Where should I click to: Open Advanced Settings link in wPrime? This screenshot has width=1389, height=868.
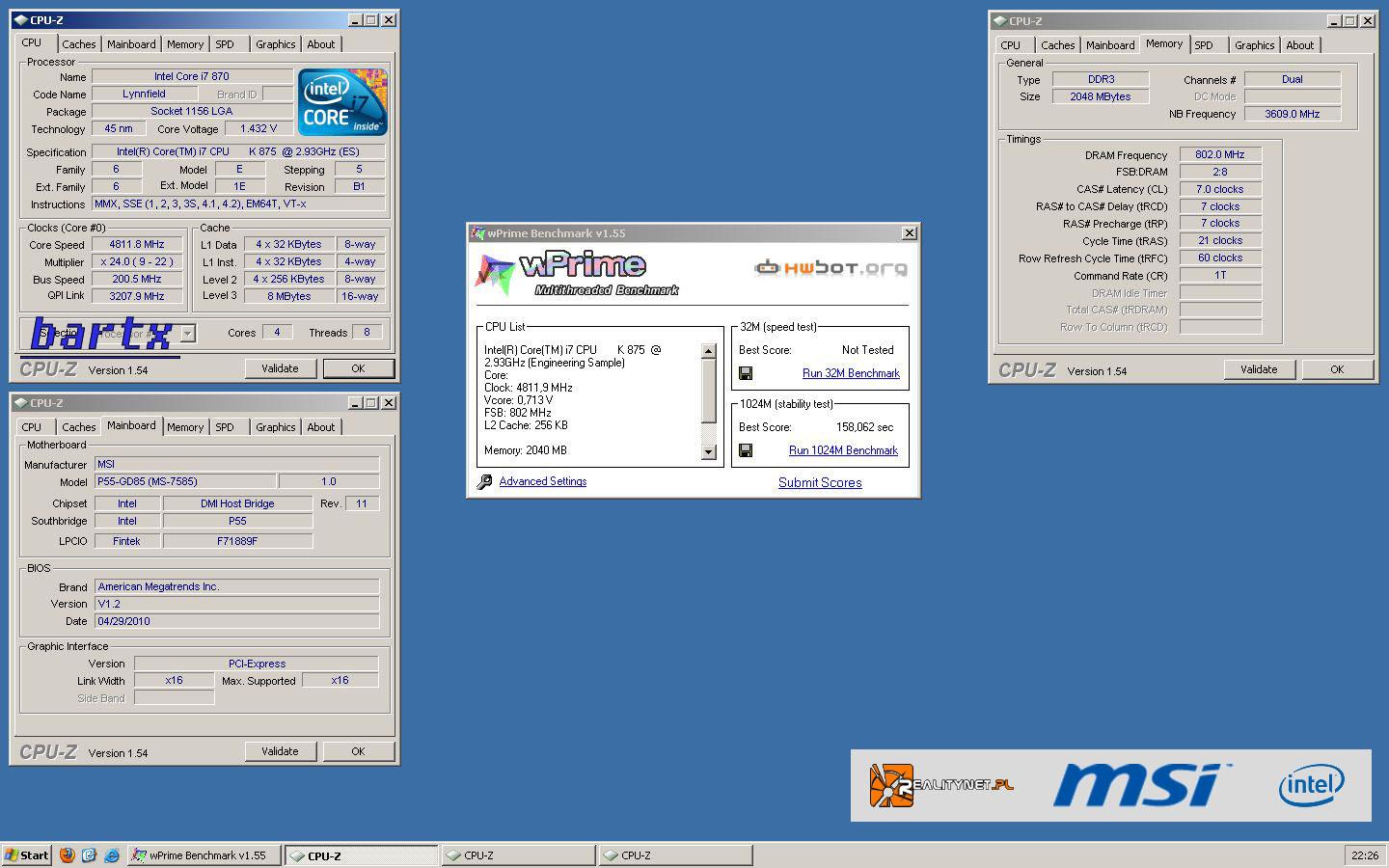pyautogui.click(x=543, y=481)
